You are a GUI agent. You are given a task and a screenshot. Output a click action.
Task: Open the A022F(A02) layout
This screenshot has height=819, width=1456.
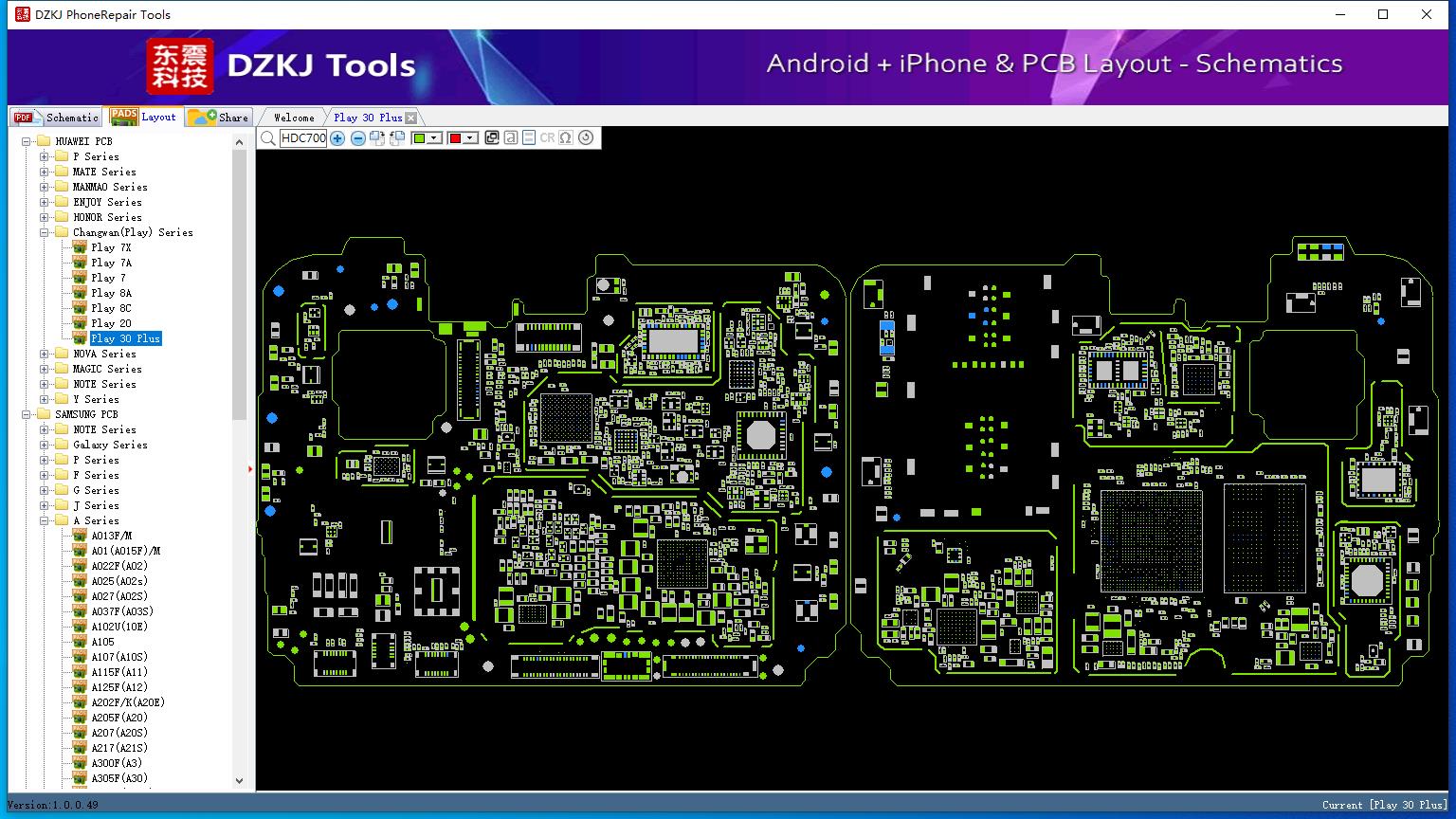(119, 566)
